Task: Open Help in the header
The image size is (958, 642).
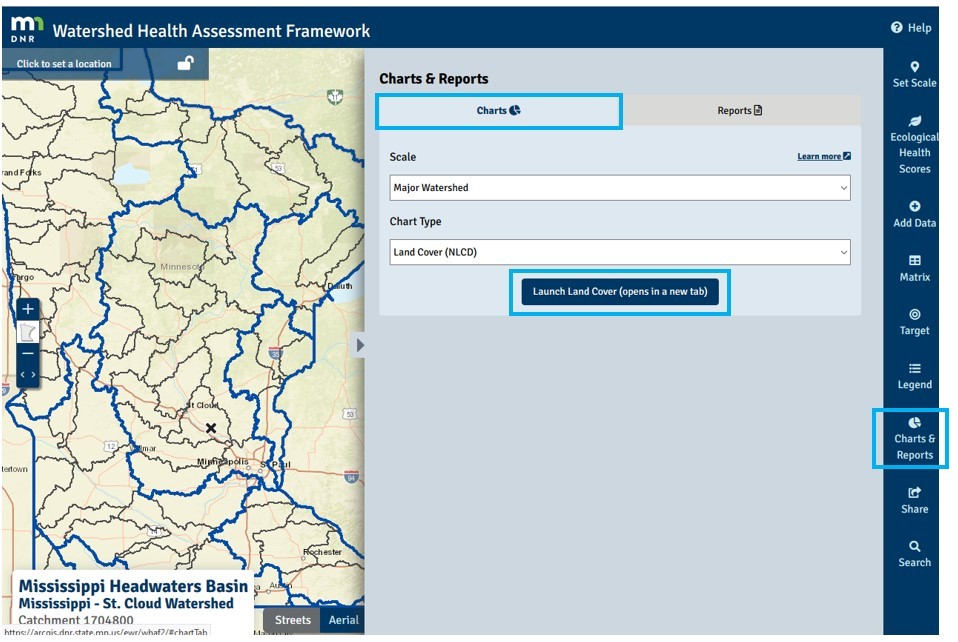Action: 911,28
